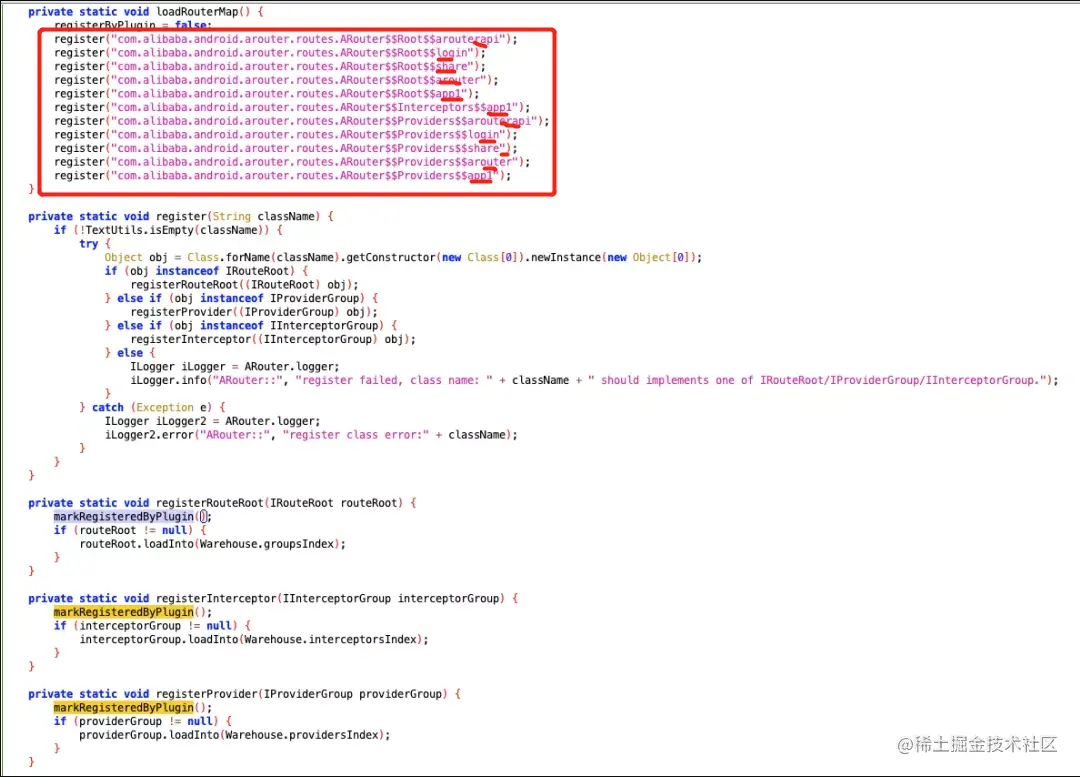Click the 'ILogger iLogger = ARouter.logger;' line
The height and width of the screenshot is (777, 1080).
[x=235, y=366]
